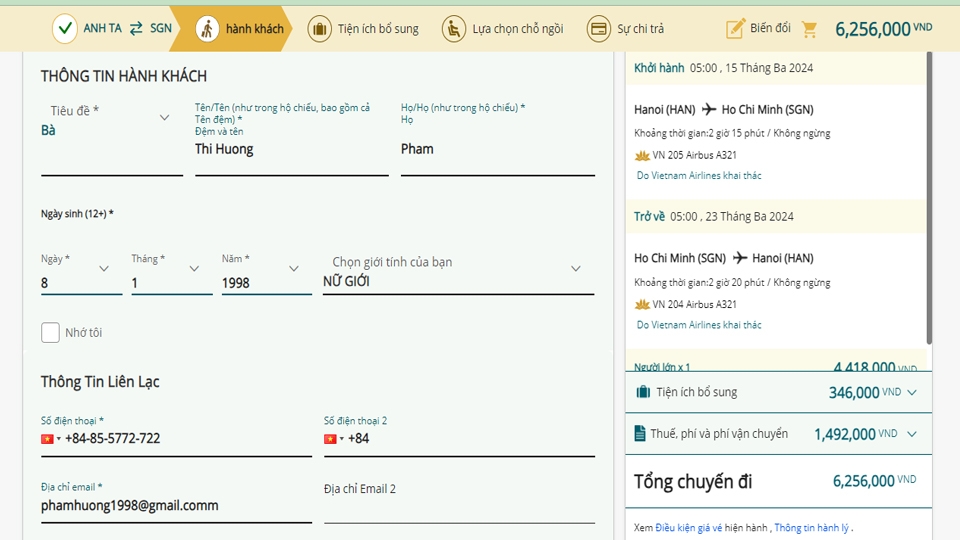Image resolution: width=960 pixels, height=540 pixels.
Task: Click the 1,492,000 VND taxes amount
Action: 855,434
